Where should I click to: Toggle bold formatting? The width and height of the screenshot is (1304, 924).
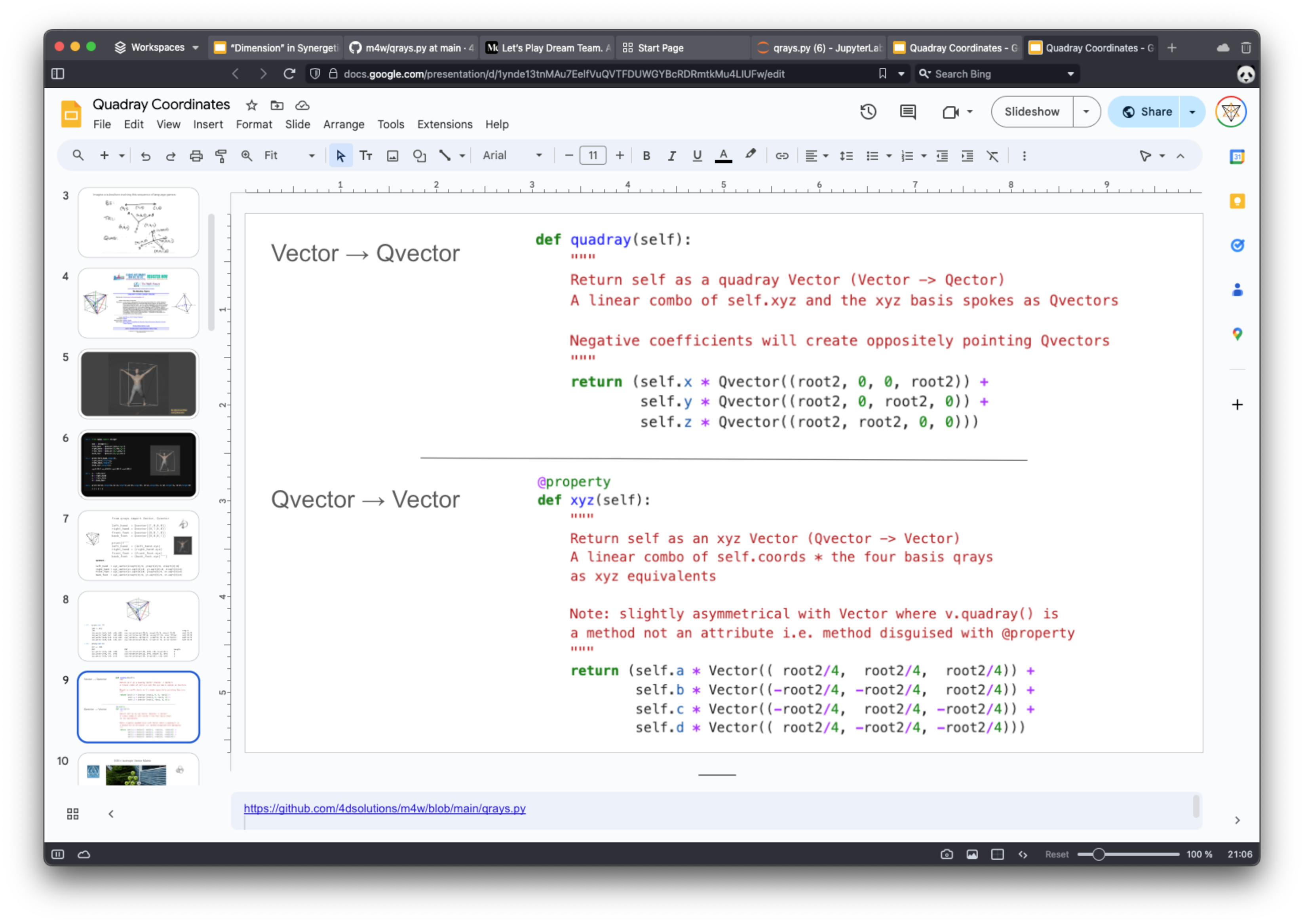point(646,155)
